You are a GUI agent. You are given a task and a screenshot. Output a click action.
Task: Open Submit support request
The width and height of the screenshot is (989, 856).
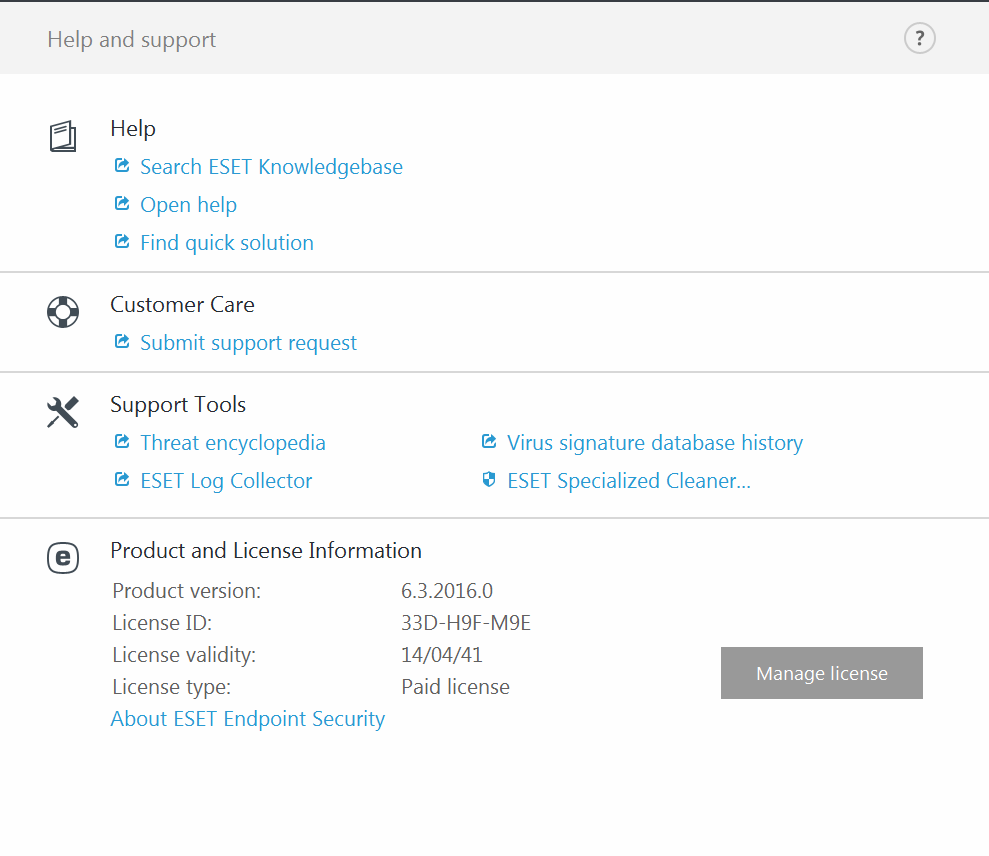click(x=248, y=343)
